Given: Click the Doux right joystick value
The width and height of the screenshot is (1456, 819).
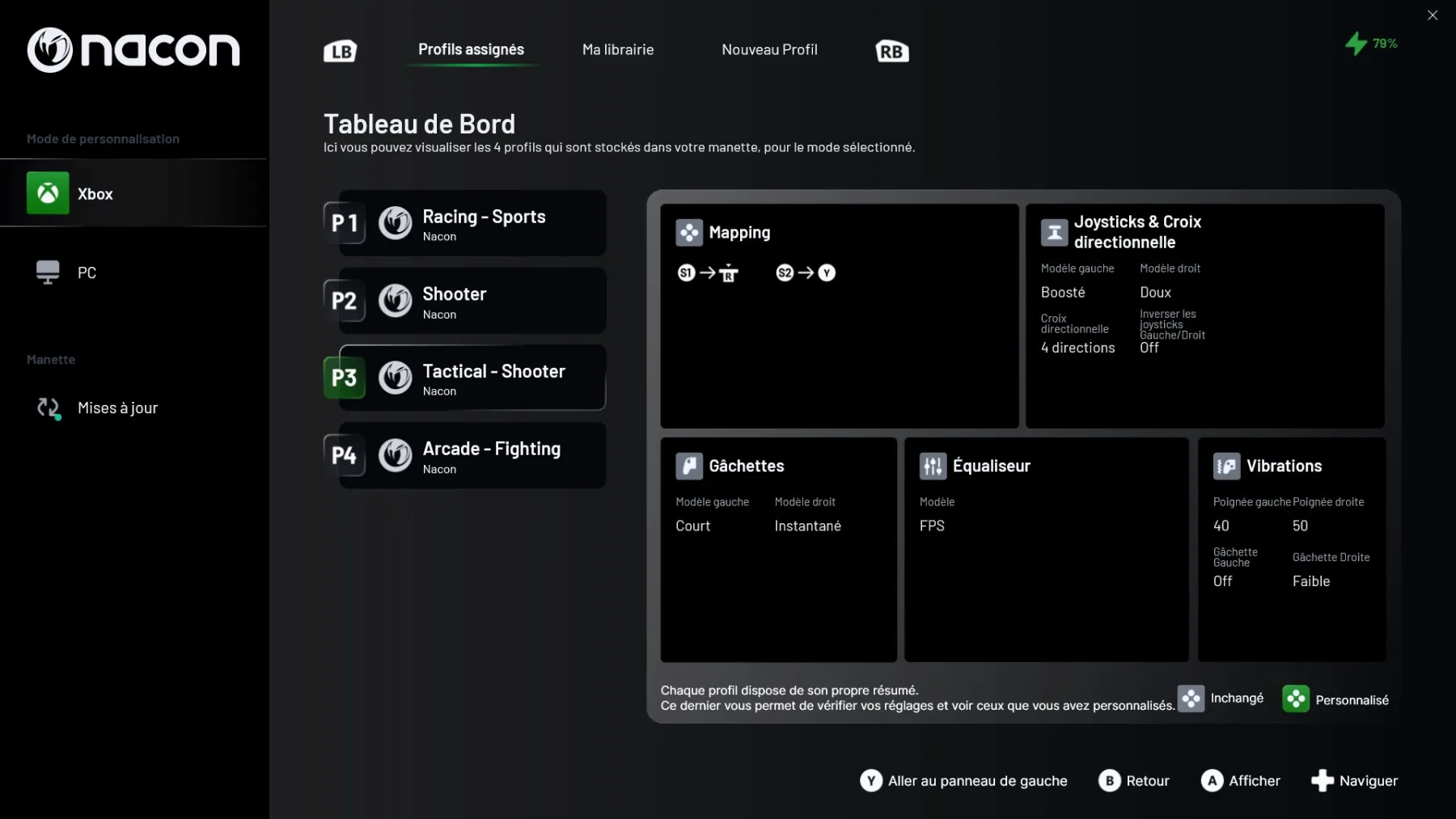Looking at the screenshot, I should tap(1155, 293).
